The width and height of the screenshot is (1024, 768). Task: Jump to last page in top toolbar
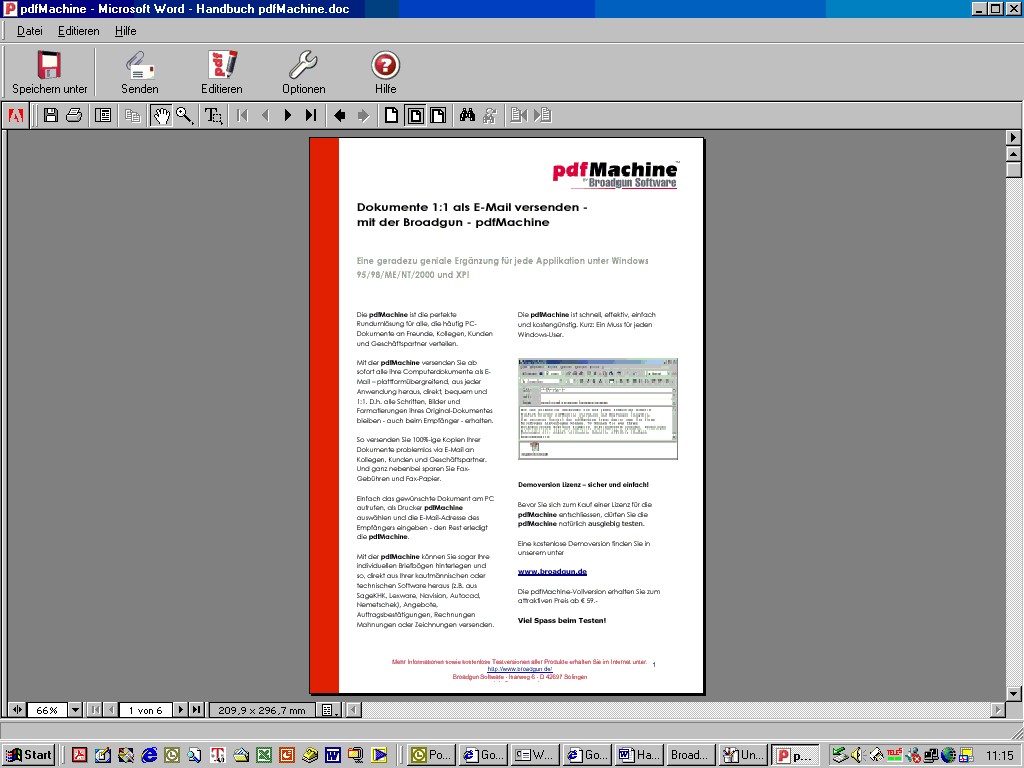pos(311,116)
